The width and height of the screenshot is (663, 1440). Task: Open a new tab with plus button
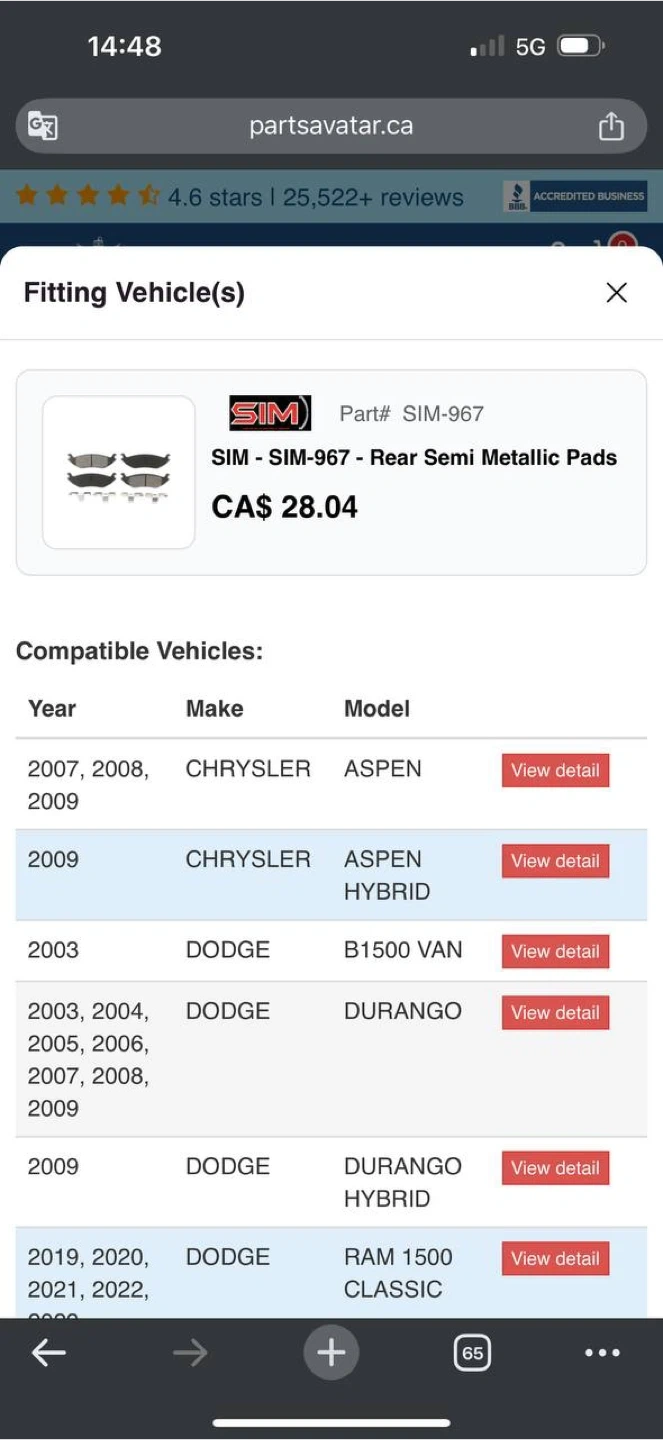click(331, 1353)
